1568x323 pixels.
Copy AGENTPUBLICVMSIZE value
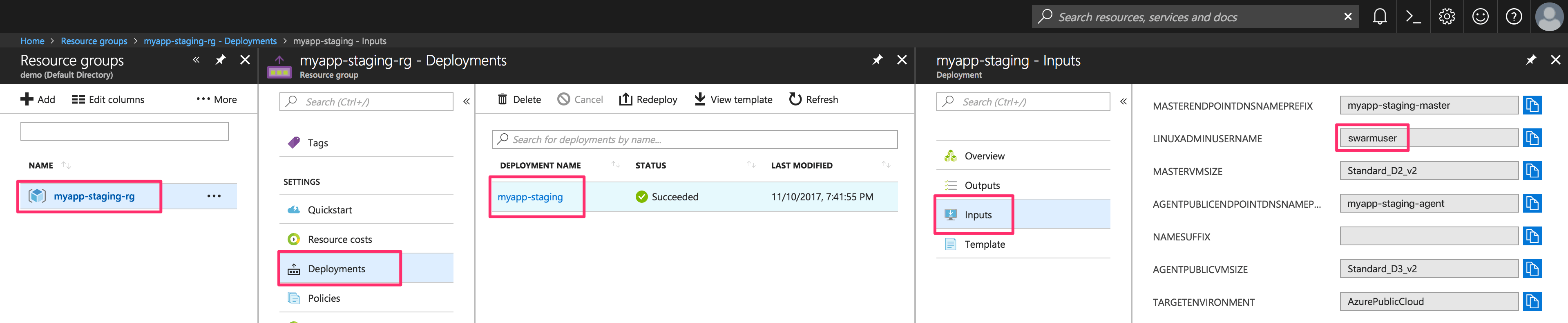(1532, 269)
